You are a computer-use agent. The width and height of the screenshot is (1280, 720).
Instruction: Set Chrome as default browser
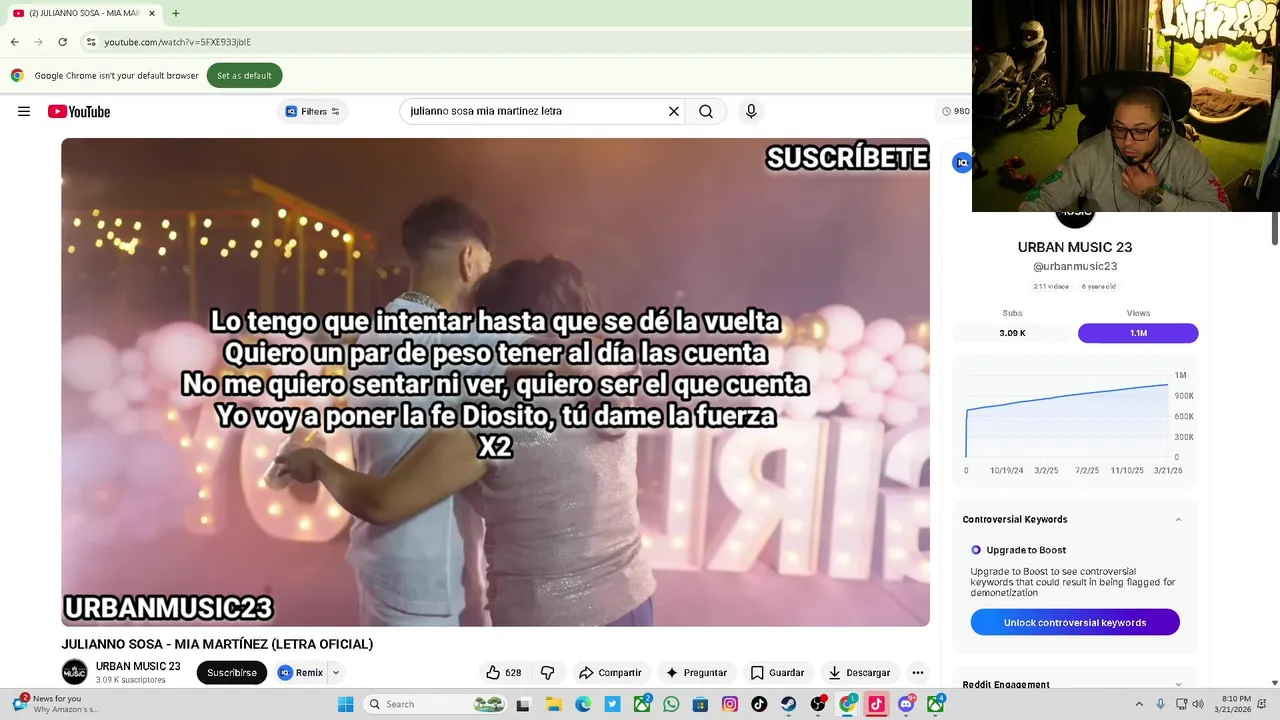(x=244, y=75)
